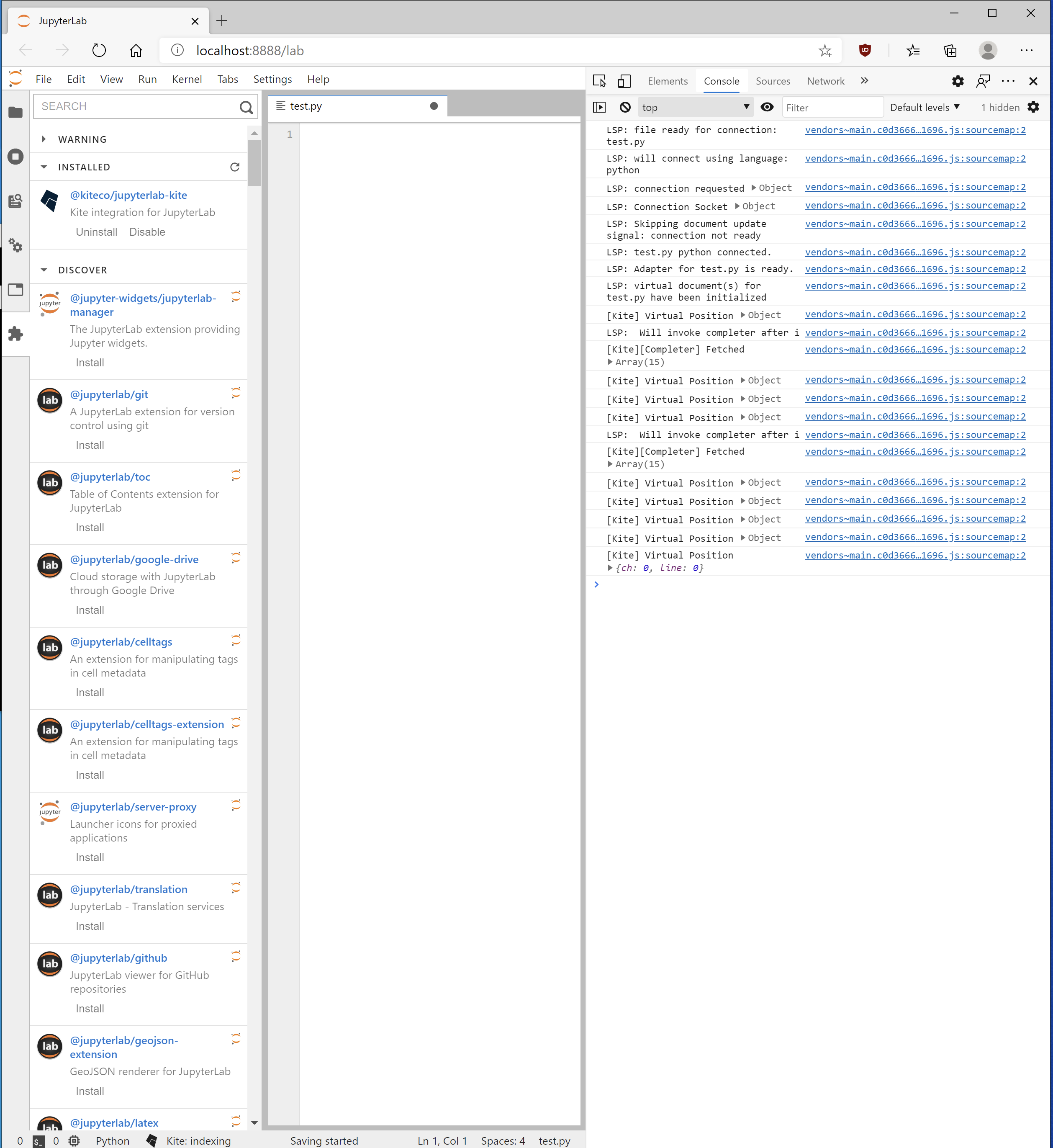Switch to the Network tab in DevTools
This screenshot has width=1053, height=1148.
826,81
